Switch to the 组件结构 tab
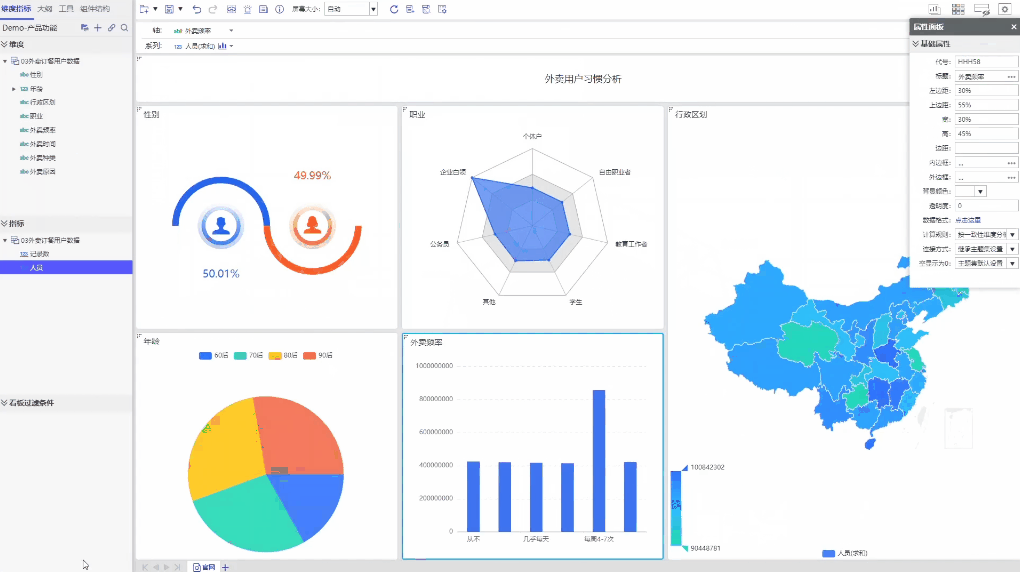The height and width of the screenshot is (572, 1020). [x=95, y=8]
